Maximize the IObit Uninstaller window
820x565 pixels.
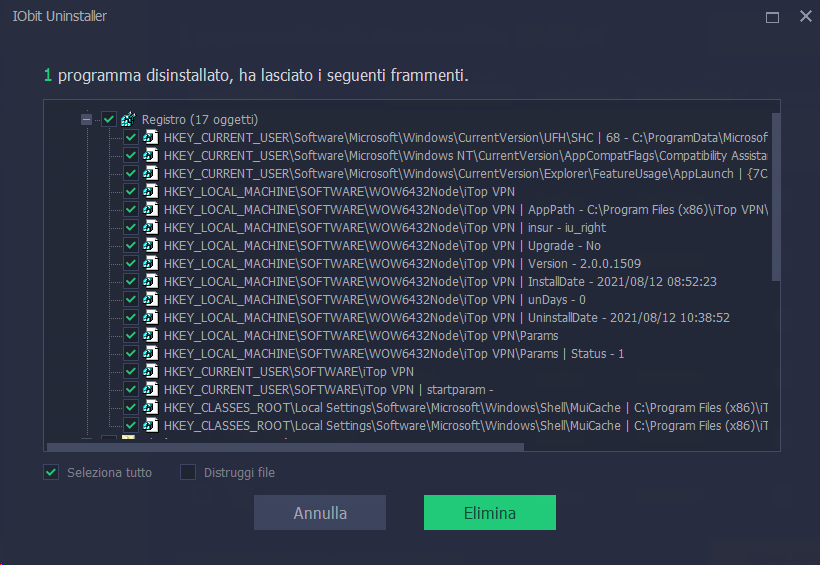tap(772, 17)
